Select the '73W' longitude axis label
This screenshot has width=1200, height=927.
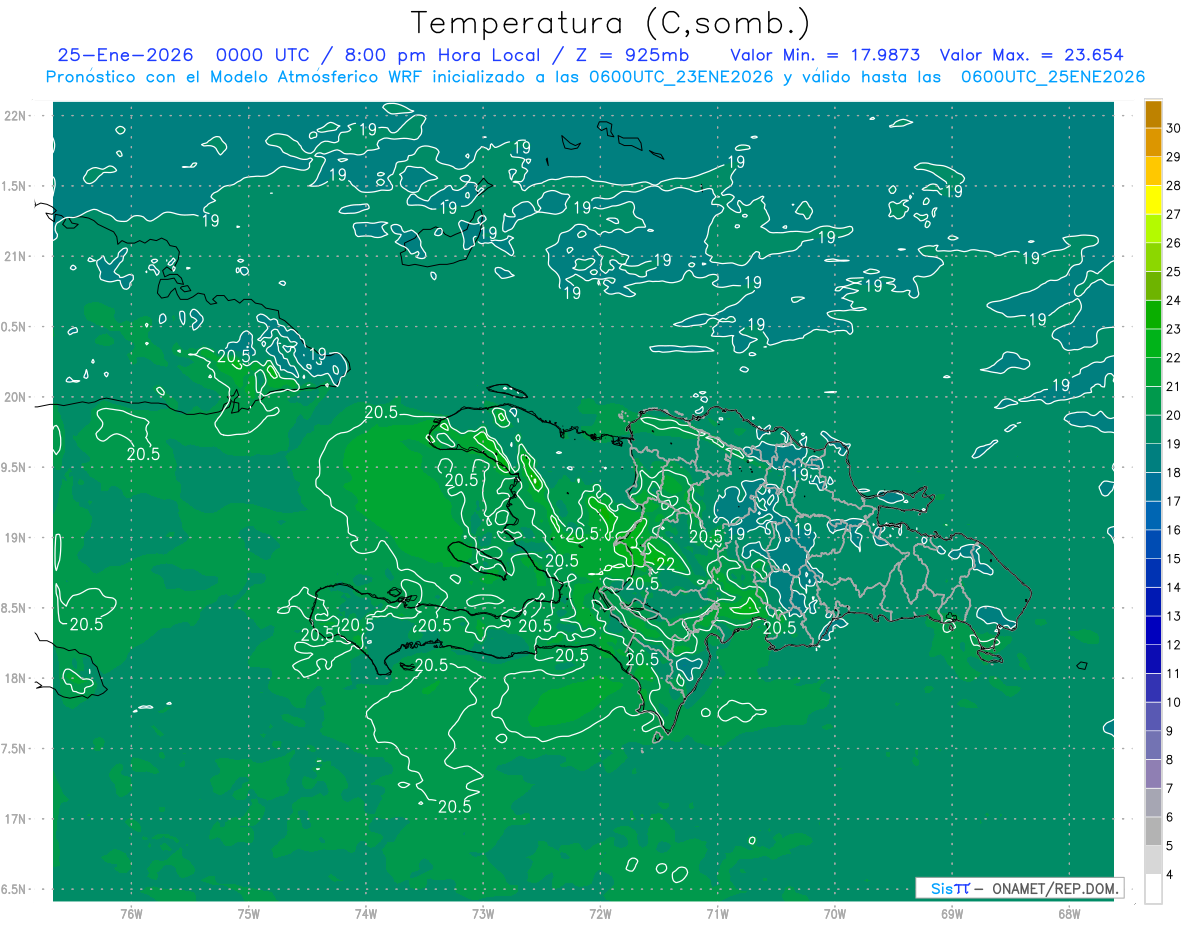coord(483,913)
